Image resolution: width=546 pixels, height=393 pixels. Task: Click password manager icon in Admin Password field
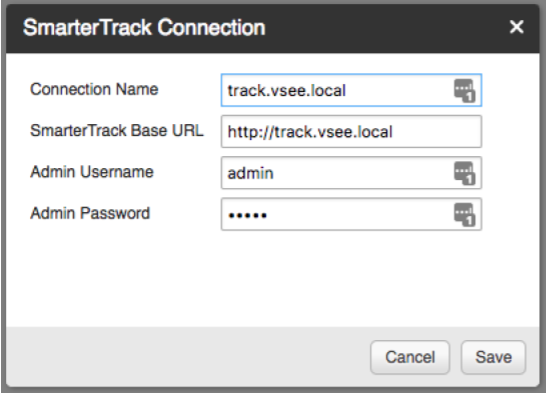coord(465,214)
